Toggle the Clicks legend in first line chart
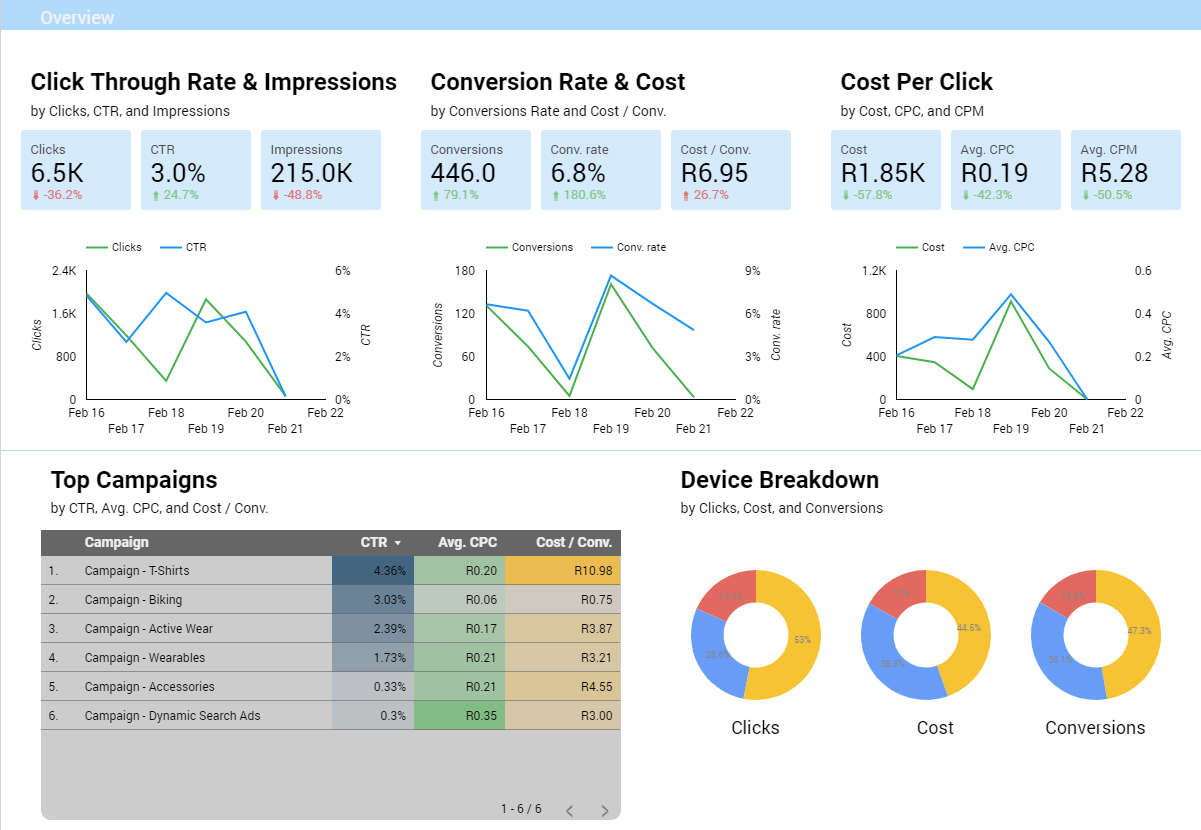1201x830 pixels. pos(114,247)
